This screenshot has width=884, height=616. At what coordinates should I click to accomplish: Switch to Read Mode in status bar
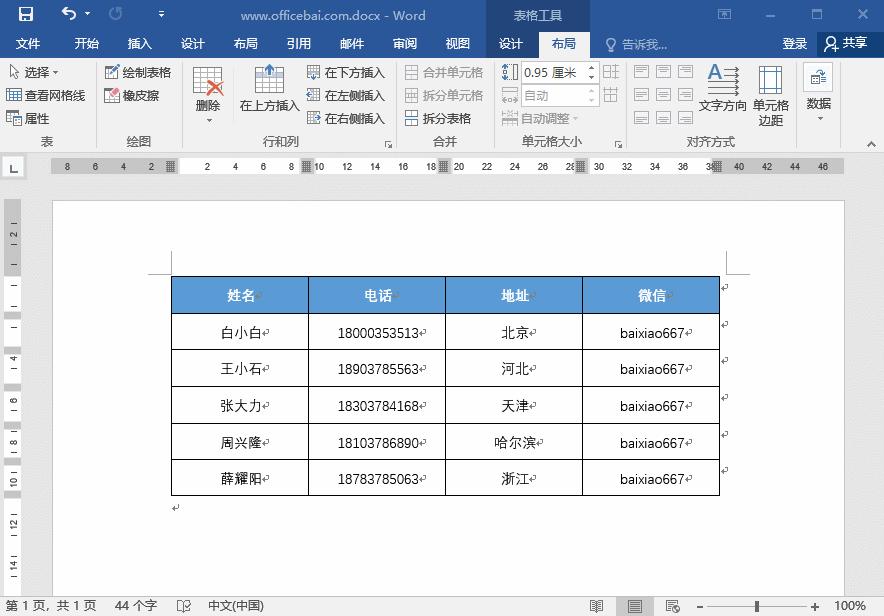tap(596, 605)
